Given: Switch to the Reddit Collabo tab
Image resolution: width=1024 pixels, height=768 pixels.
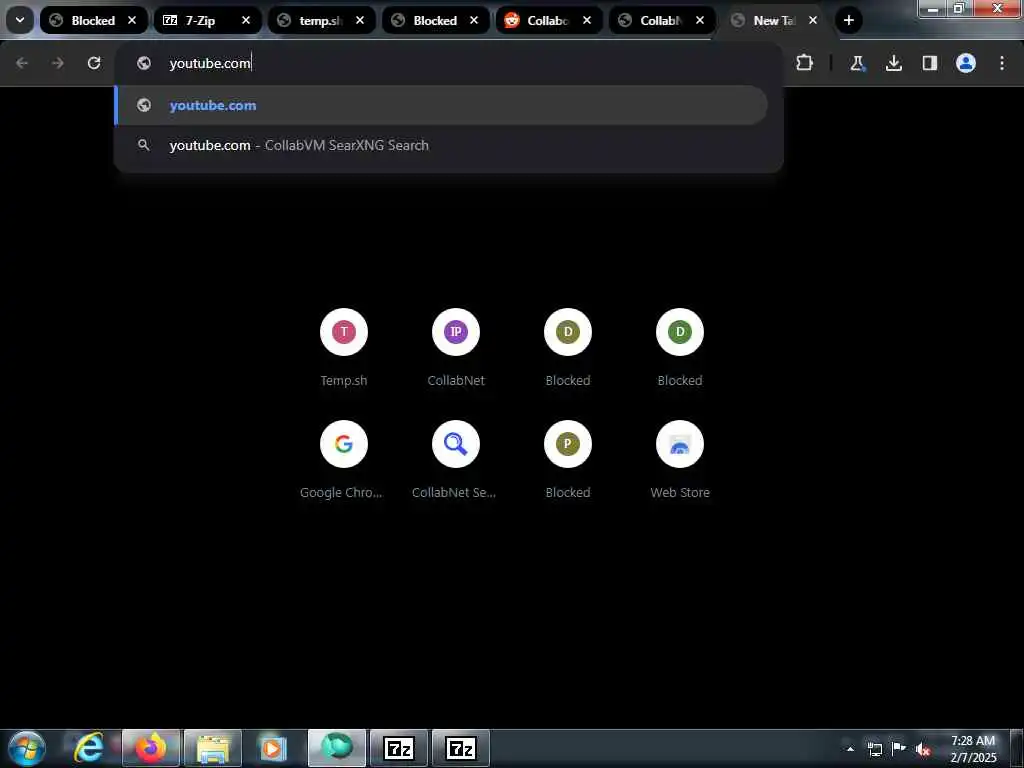Looking at the screenshot, I should click(x=549, y=20).
